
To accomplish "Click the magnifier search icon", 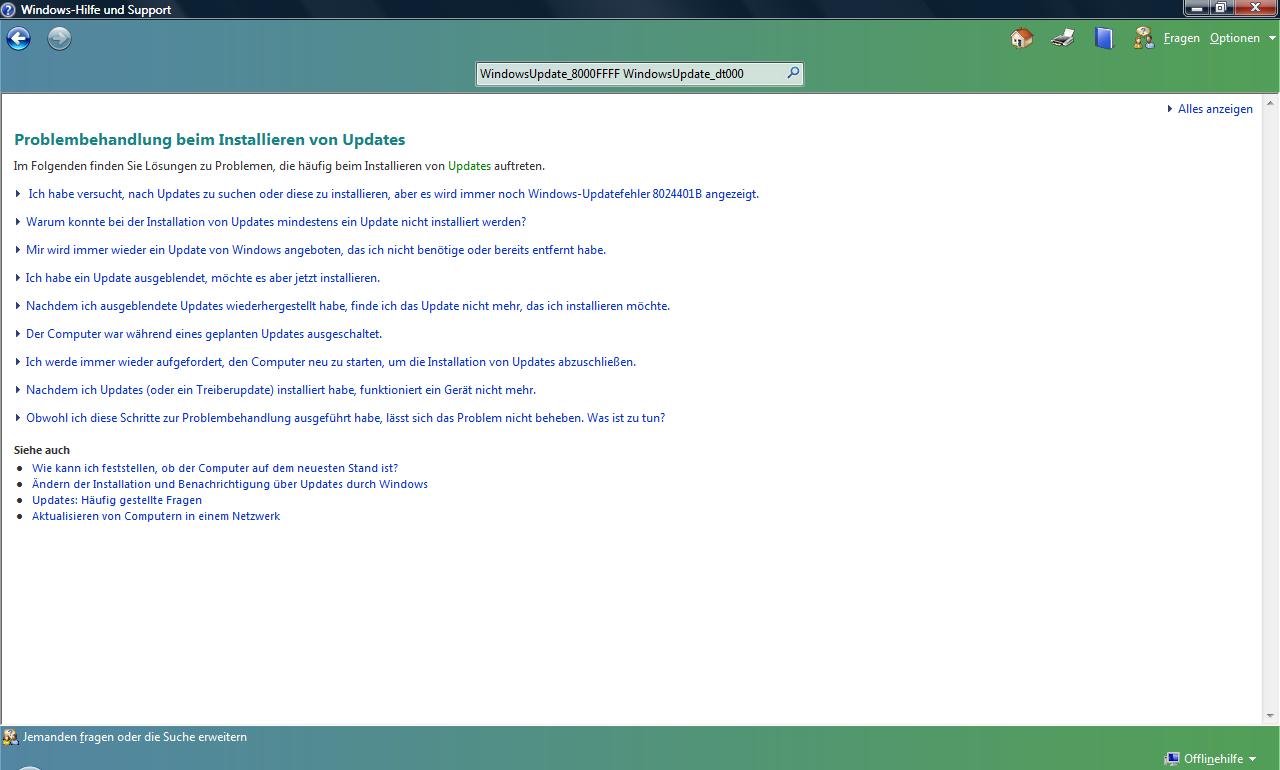I will [792, 73].
